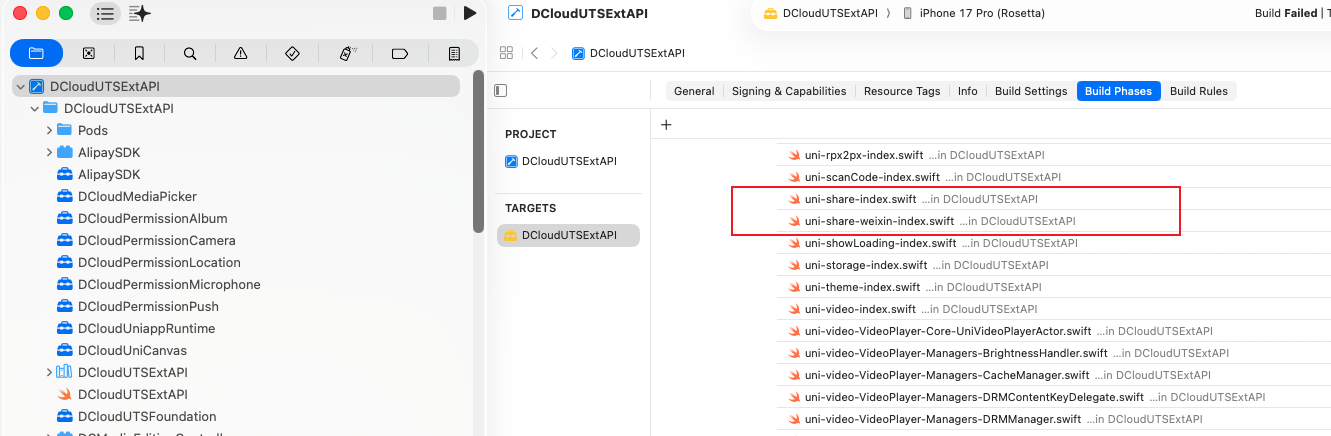Toggle the navigator list view icon
The height and width of the screenshot is (436, 1331).
105,13
